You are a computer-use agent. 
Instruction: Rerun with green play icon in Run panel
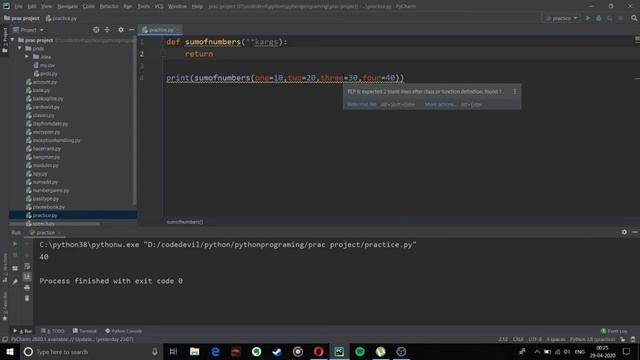point(15,244)
